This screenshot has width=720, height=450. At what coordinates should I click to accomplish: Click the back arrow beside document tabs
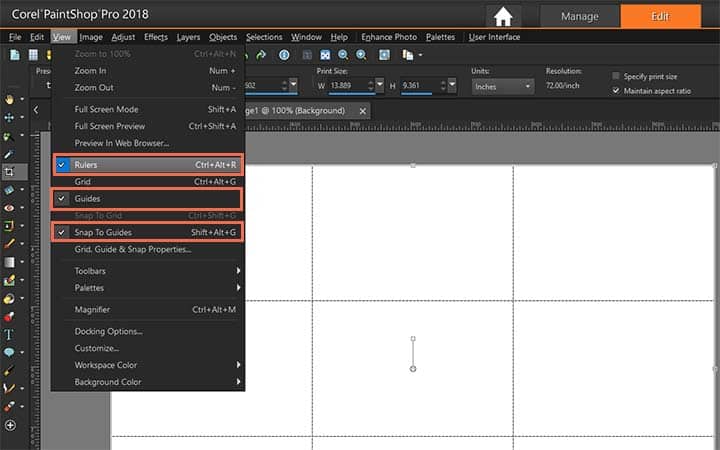36,110
